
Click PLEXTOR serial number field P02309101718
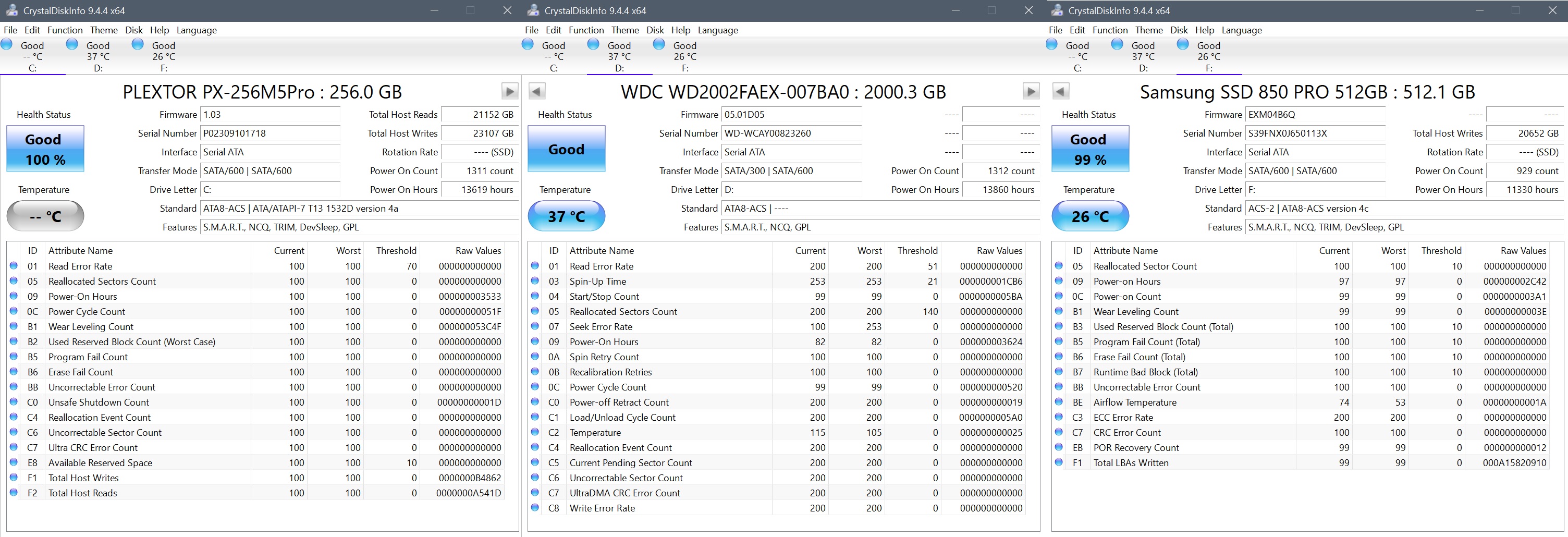tap(270, 133)
